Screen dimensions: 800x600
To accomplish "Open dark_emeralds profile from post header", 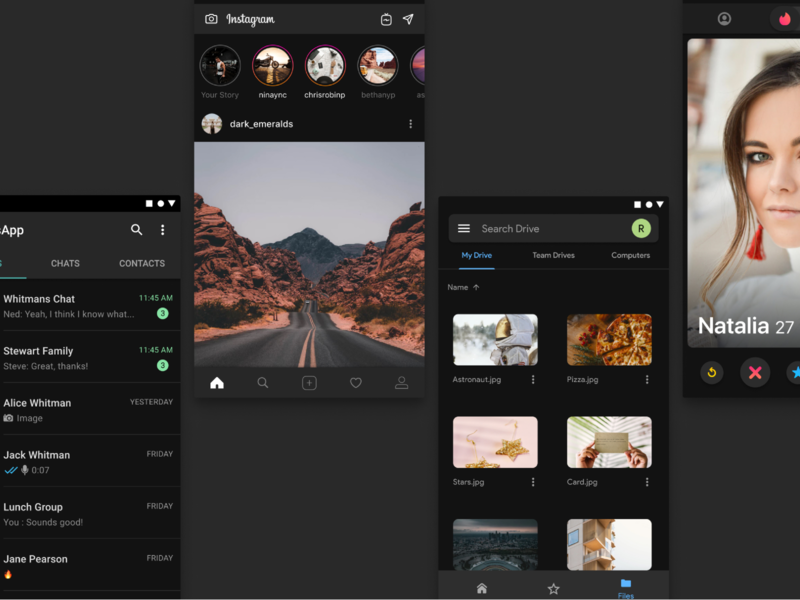I will click(261, 124).
